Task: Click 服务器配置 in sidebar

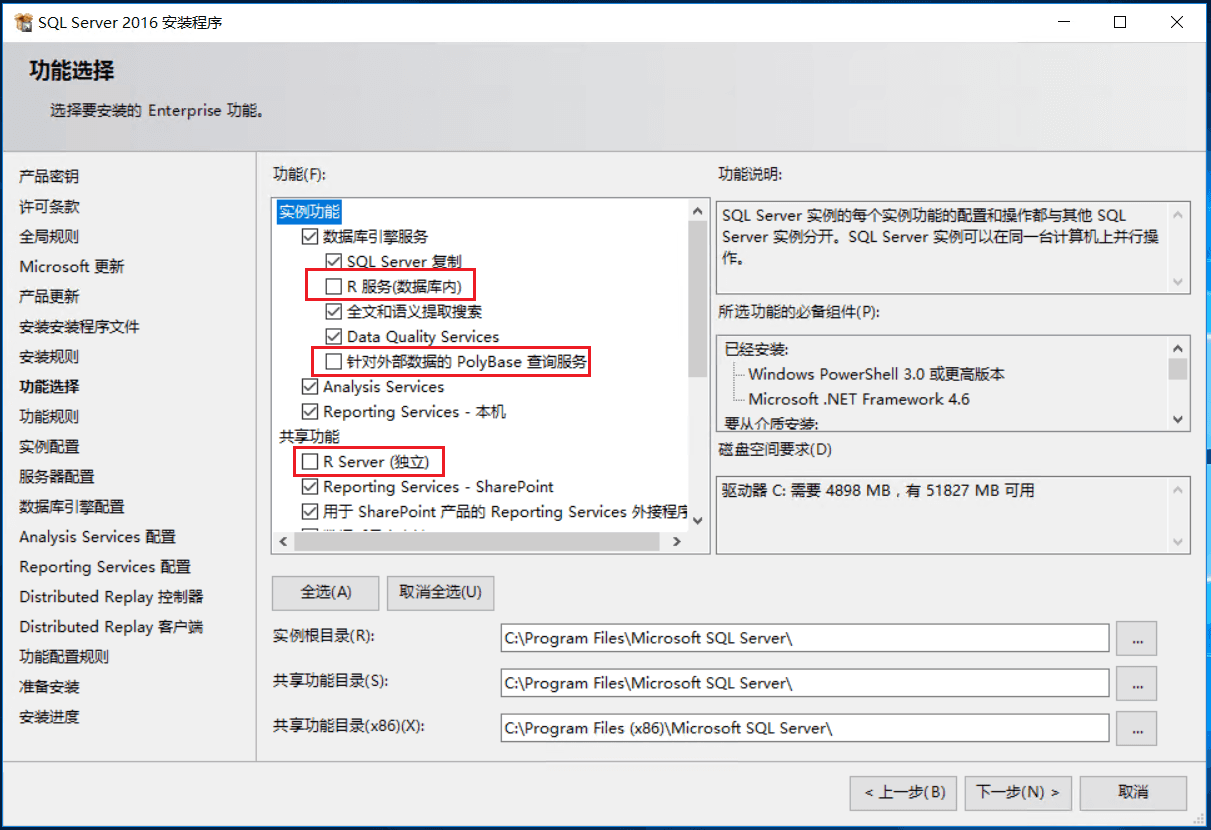Action: coord(57,477)
